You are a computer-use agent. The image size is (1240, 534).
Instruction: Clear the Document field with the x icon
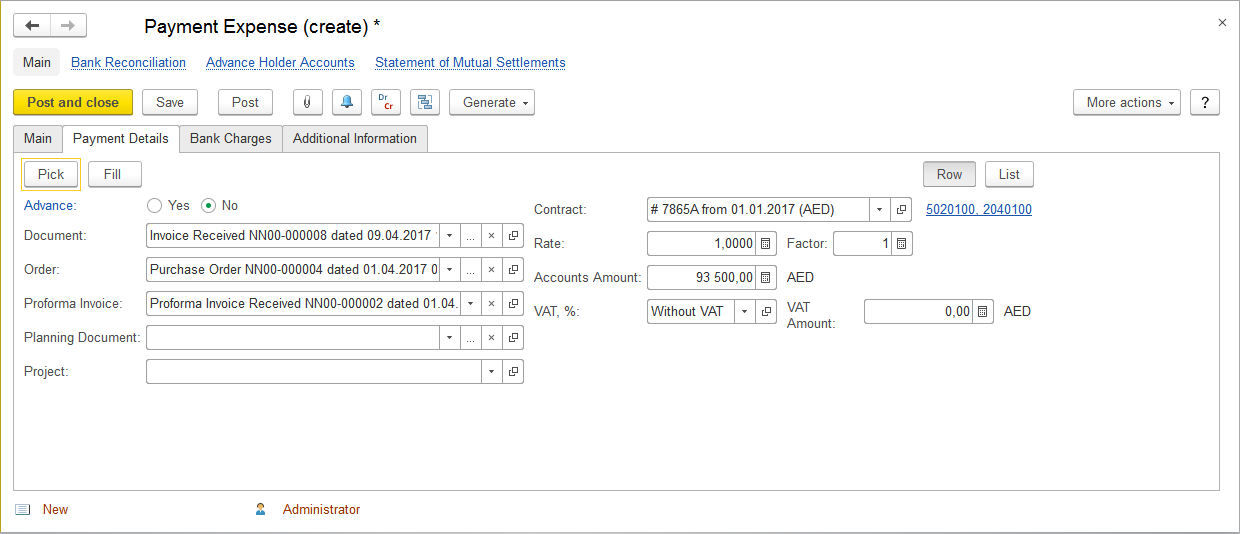491,236
